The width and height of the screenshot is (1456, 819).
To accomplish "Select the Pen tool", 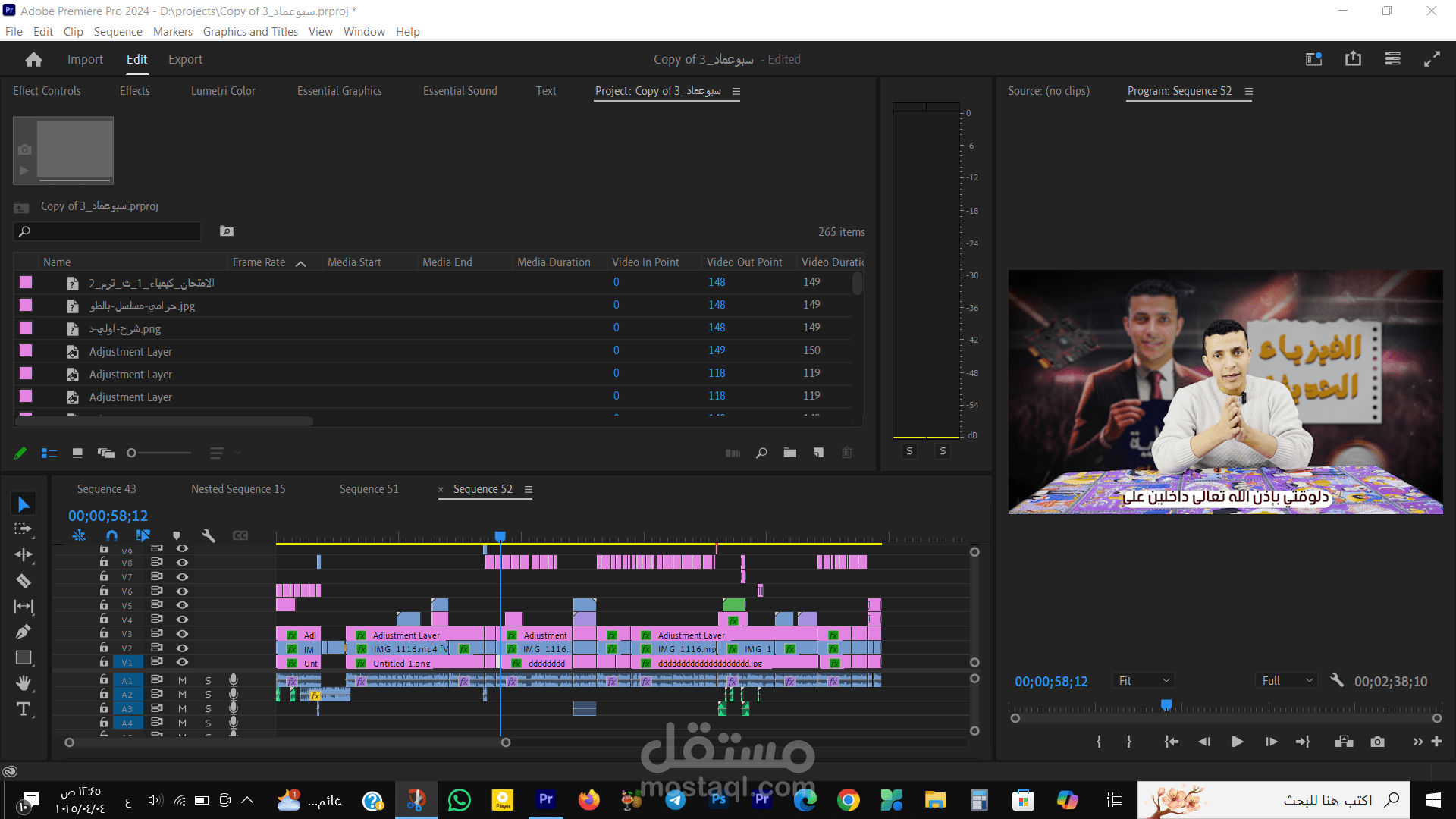I will point(24,632).
